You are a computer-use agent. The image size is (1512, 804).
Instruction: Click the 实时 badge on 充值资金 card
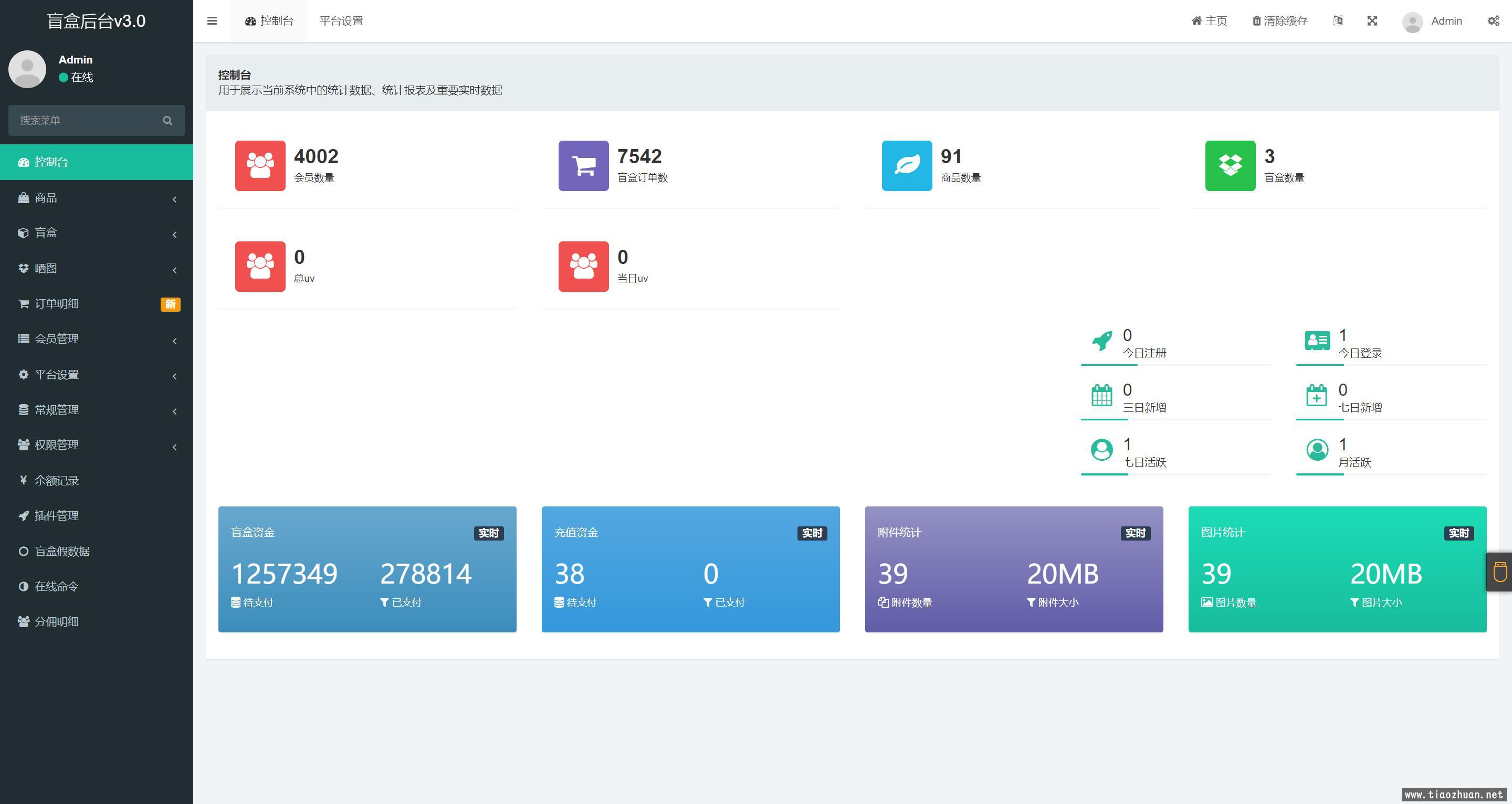click(x=812, y=533)
